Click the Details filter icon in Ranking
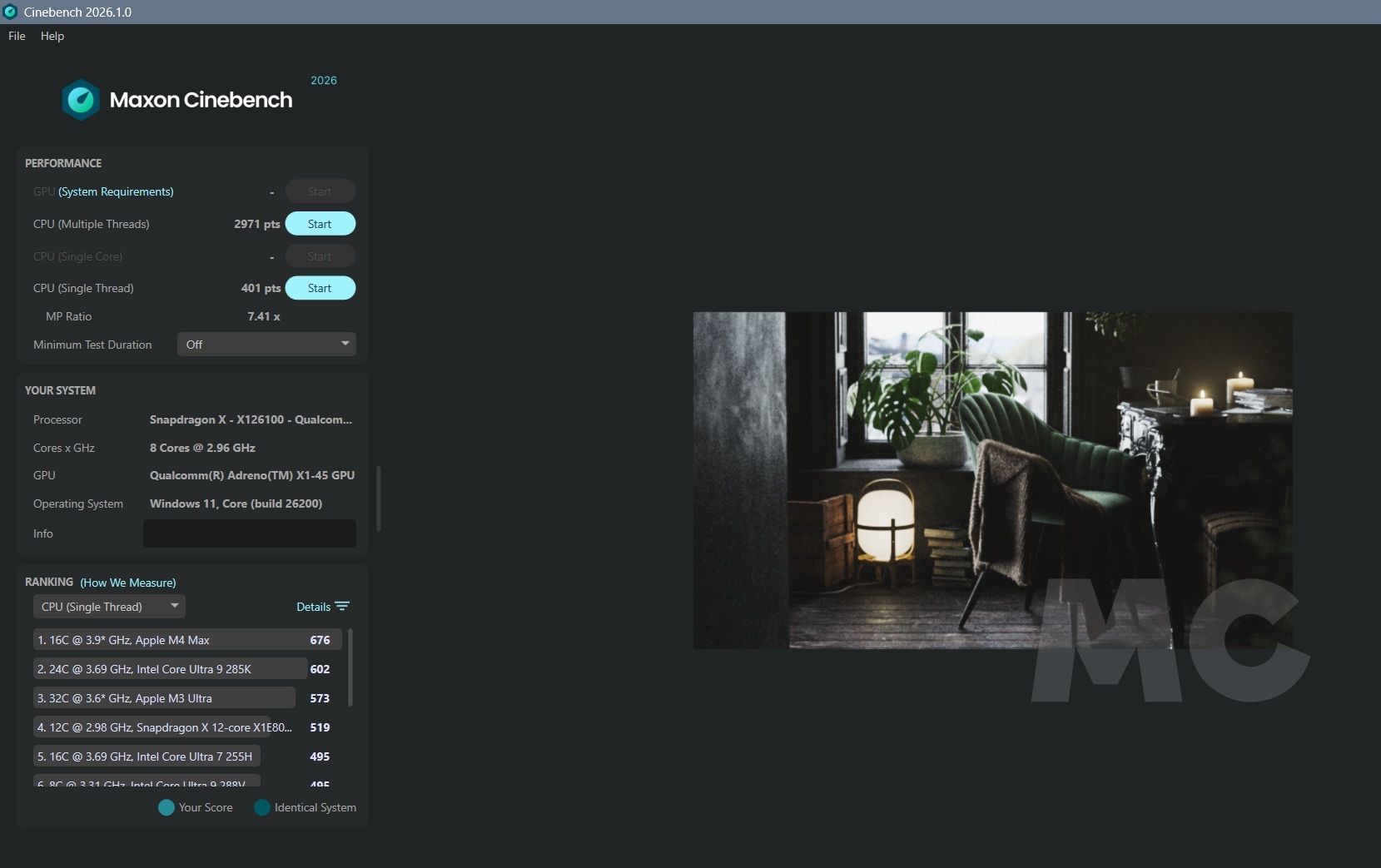Screen dimensions: 1381x868 coord(342,607)
